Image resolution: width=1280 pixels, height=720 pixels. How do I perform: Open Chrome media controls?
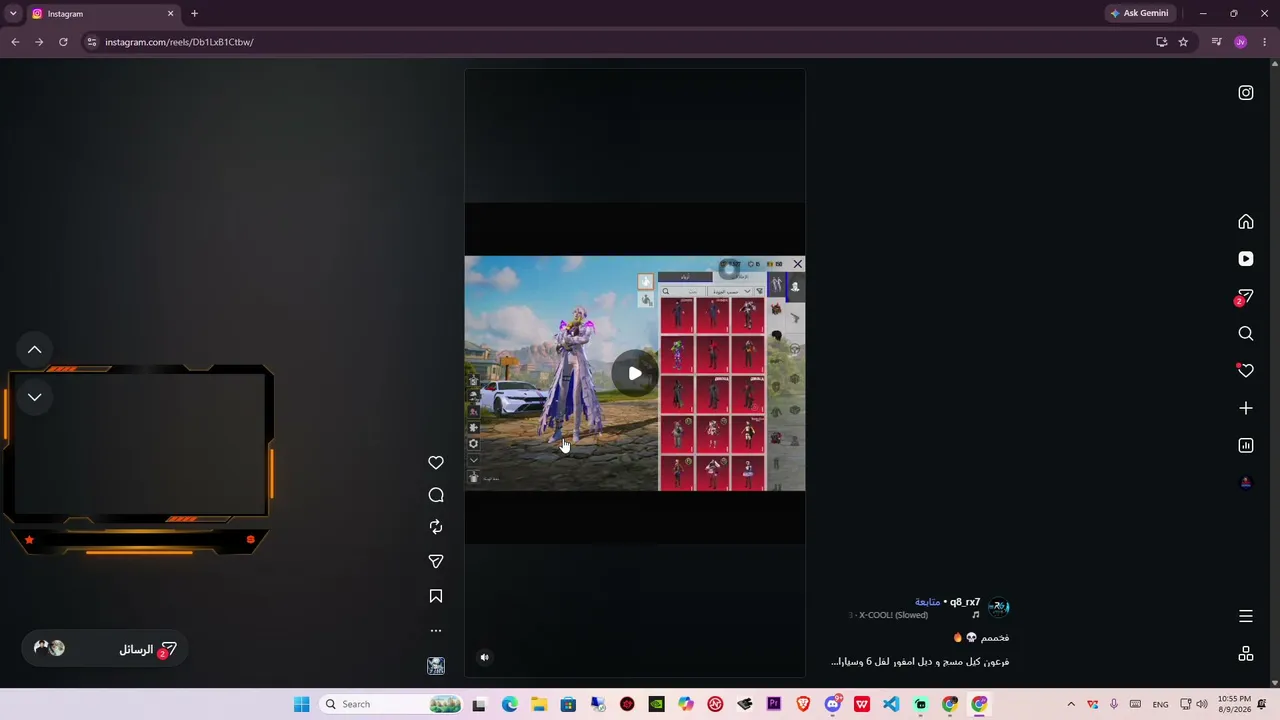coord(1216,42)
